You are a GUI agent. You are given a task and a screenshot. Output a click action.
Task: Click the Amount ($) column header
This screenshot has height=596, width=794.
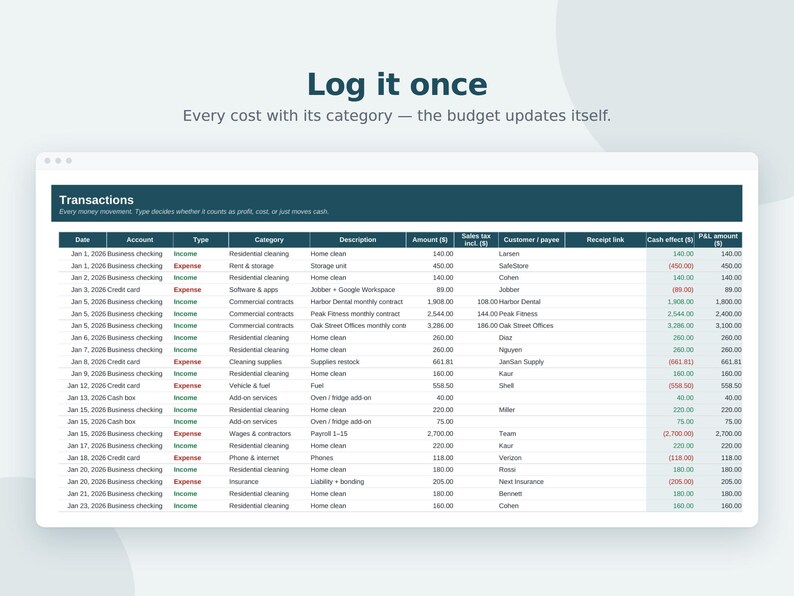pos(430,240)
